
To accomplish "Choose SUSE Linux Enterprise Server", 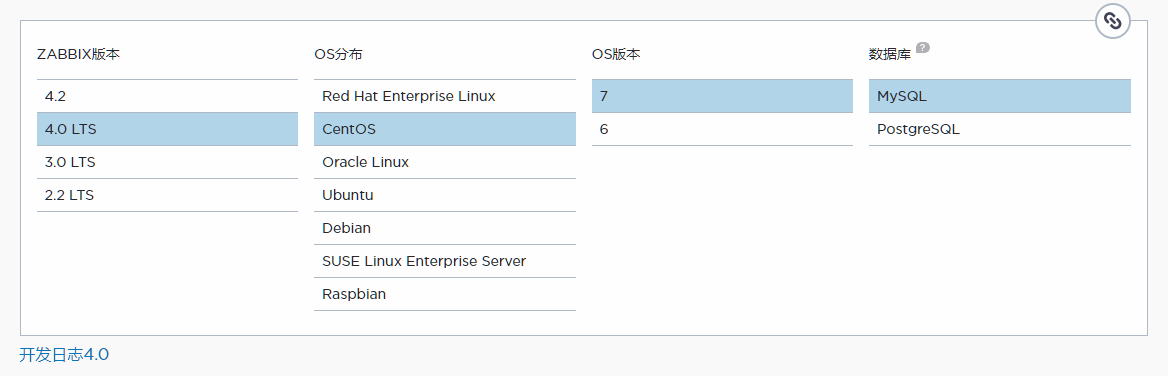I will (x=445, y=261).
